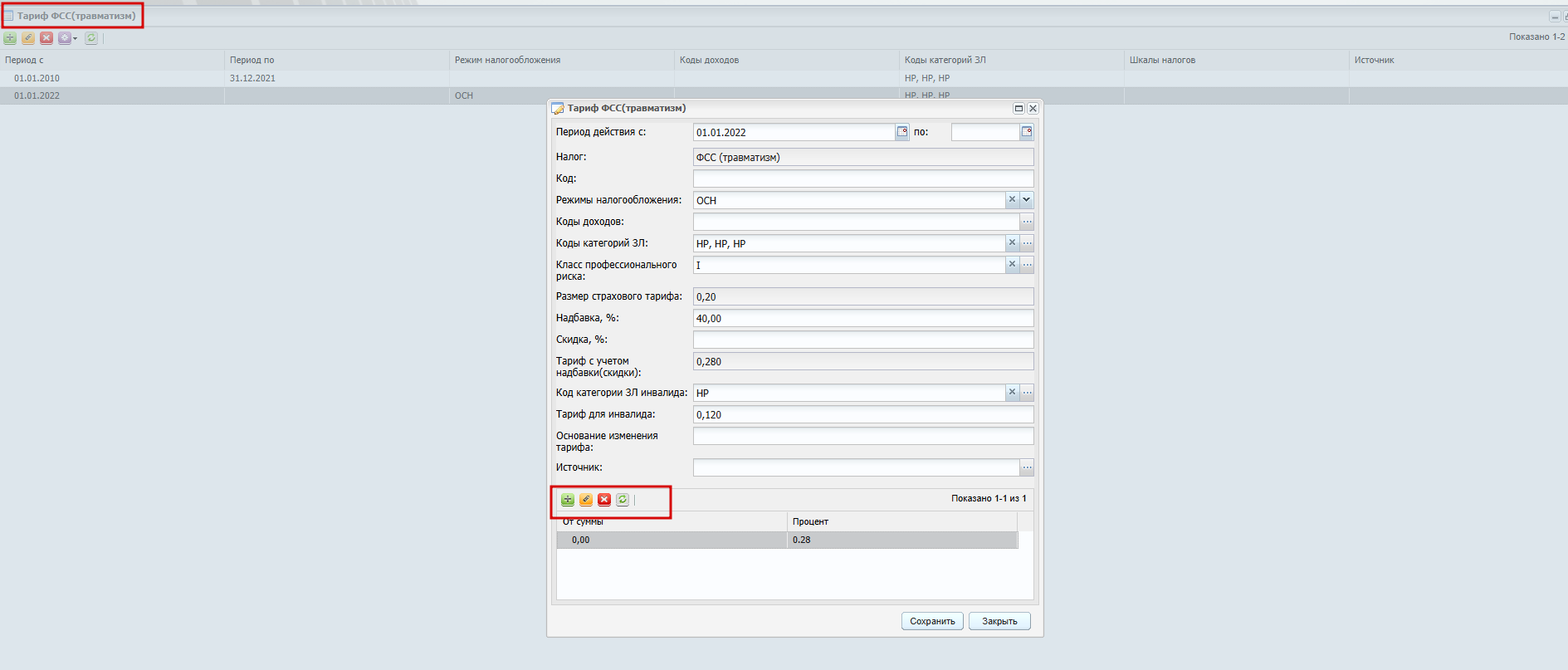Viewport: 1568px width, 670px height.
Task: Sort by 'Шкалы налогов' column header
Action: [x=1237, y=60]
